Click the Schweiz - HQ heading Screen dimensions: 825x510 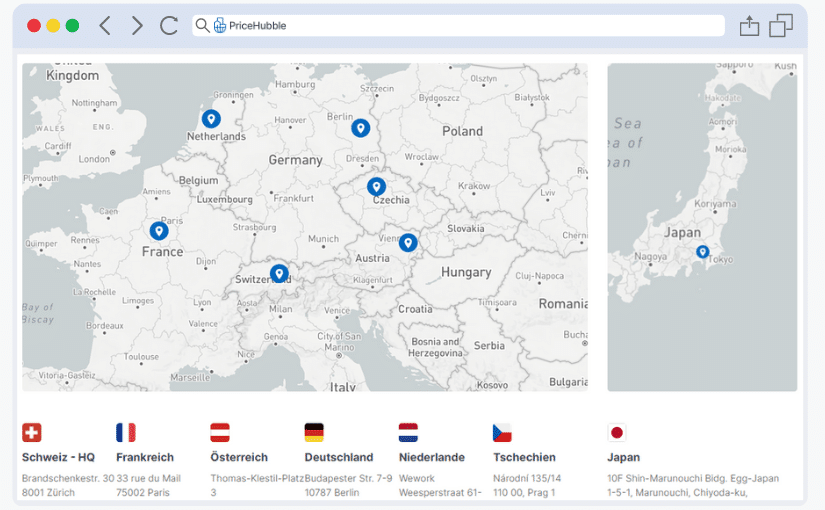[x=58, y=457]
